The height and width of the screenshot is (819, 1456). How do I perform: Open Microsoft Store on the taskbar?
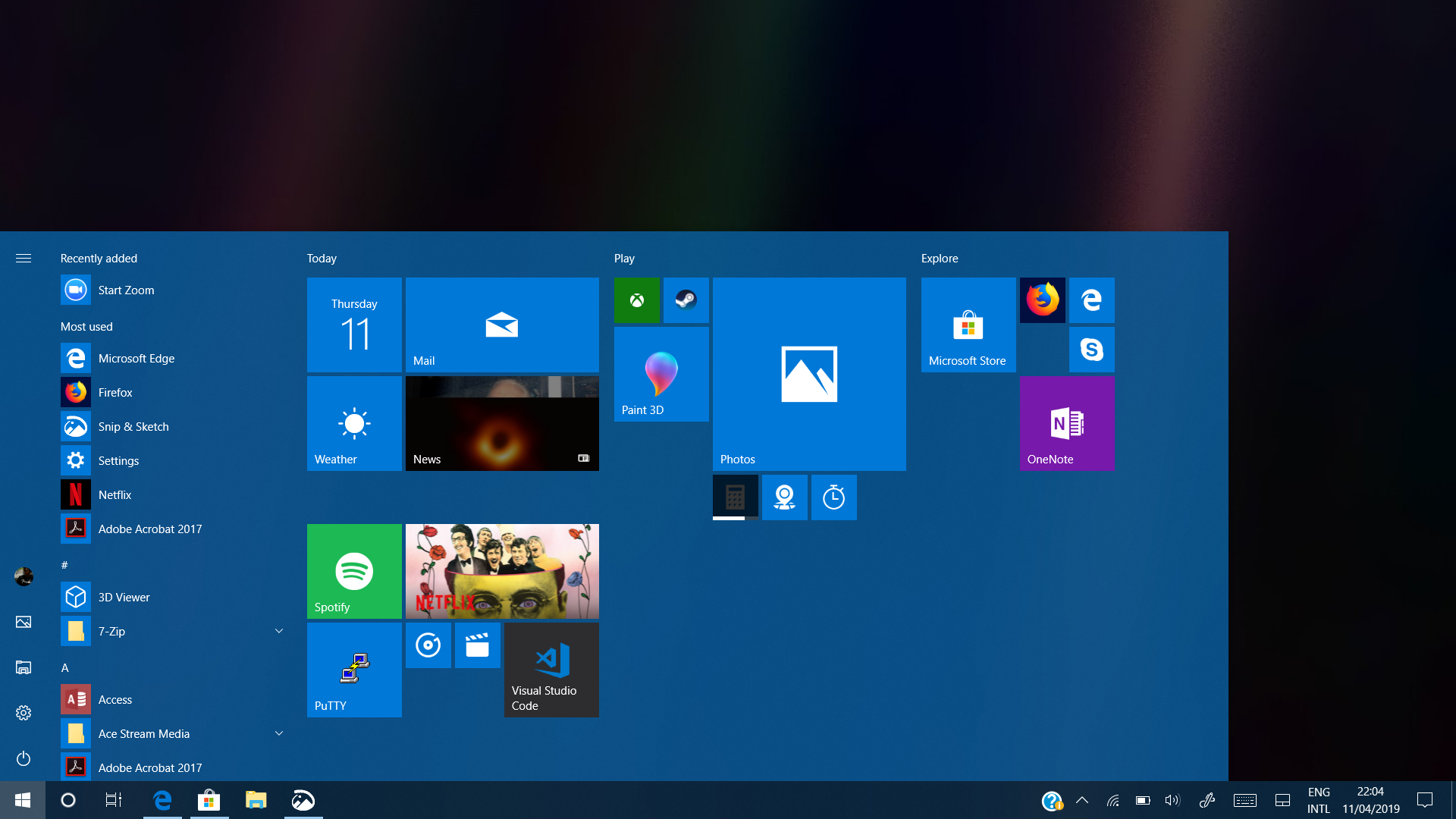click(209, 800)
